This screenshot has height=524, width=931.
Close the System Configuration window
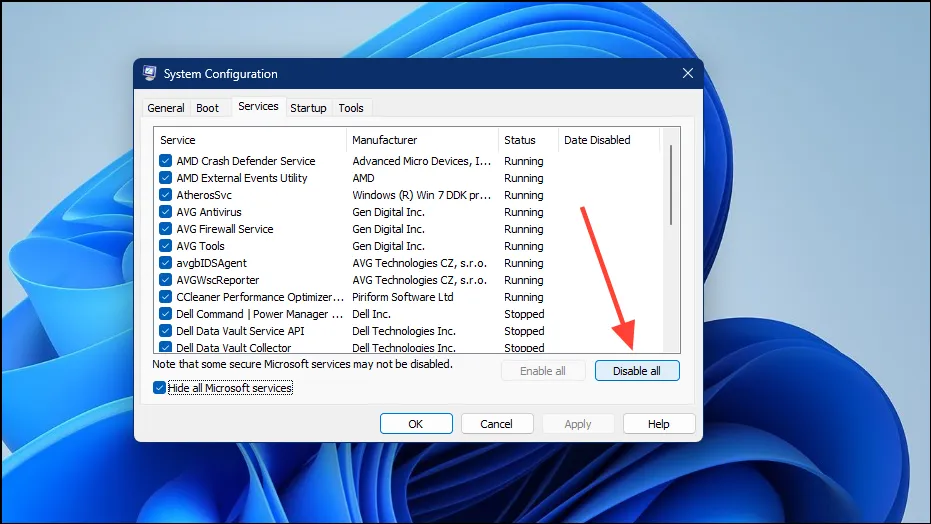(x=688, y=73)
